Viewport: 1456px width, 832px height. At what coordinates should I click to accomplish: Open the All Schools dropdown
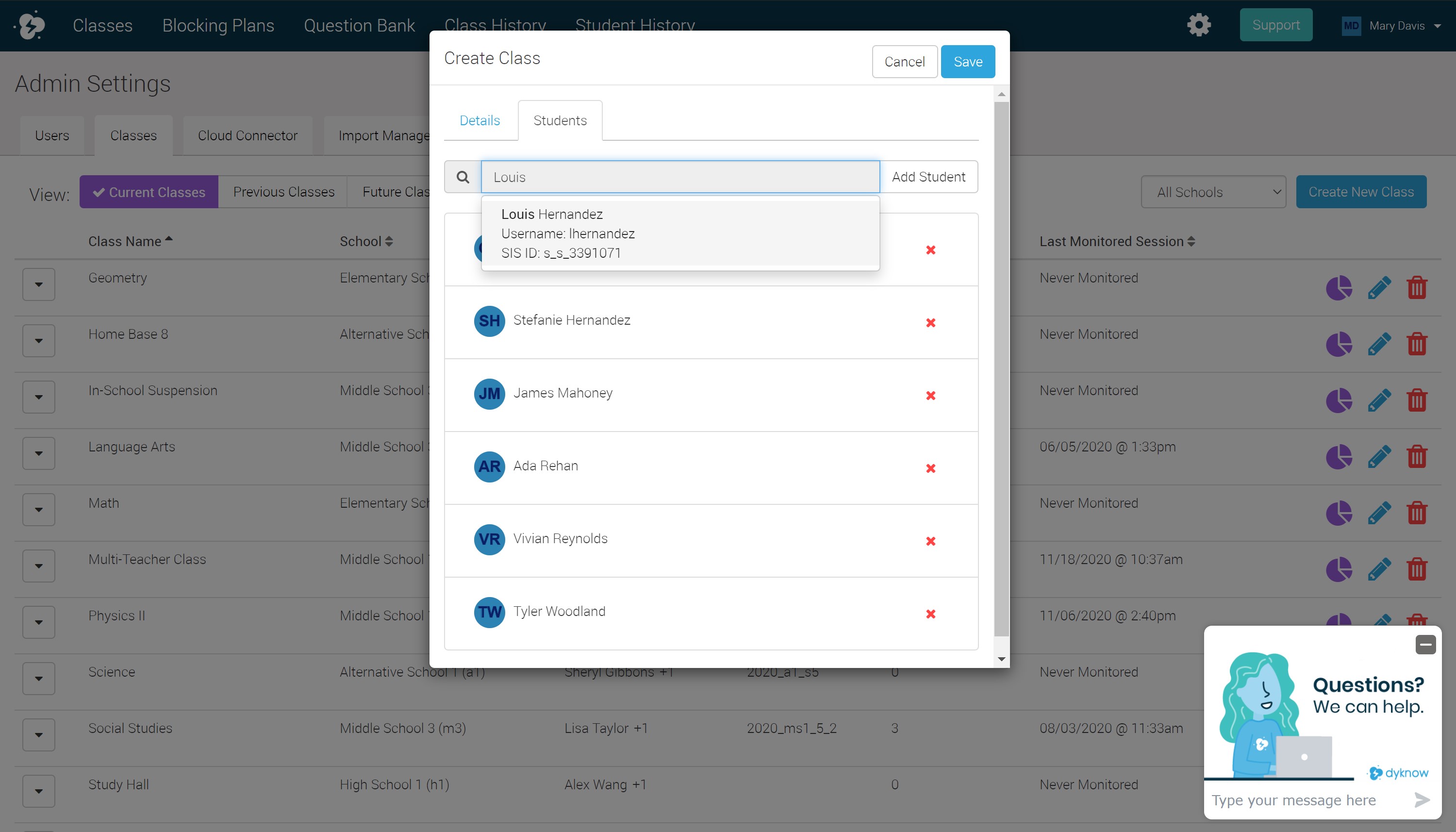click(x=1213, y=192)
